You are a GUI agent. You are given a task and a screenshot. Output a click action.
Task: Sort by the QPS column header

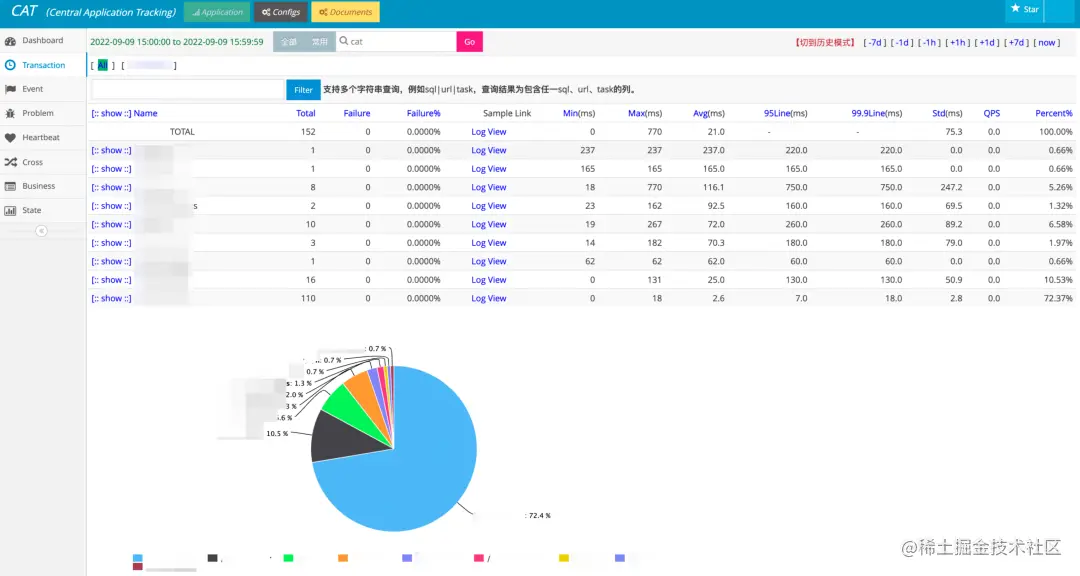(x=991, y=113)
